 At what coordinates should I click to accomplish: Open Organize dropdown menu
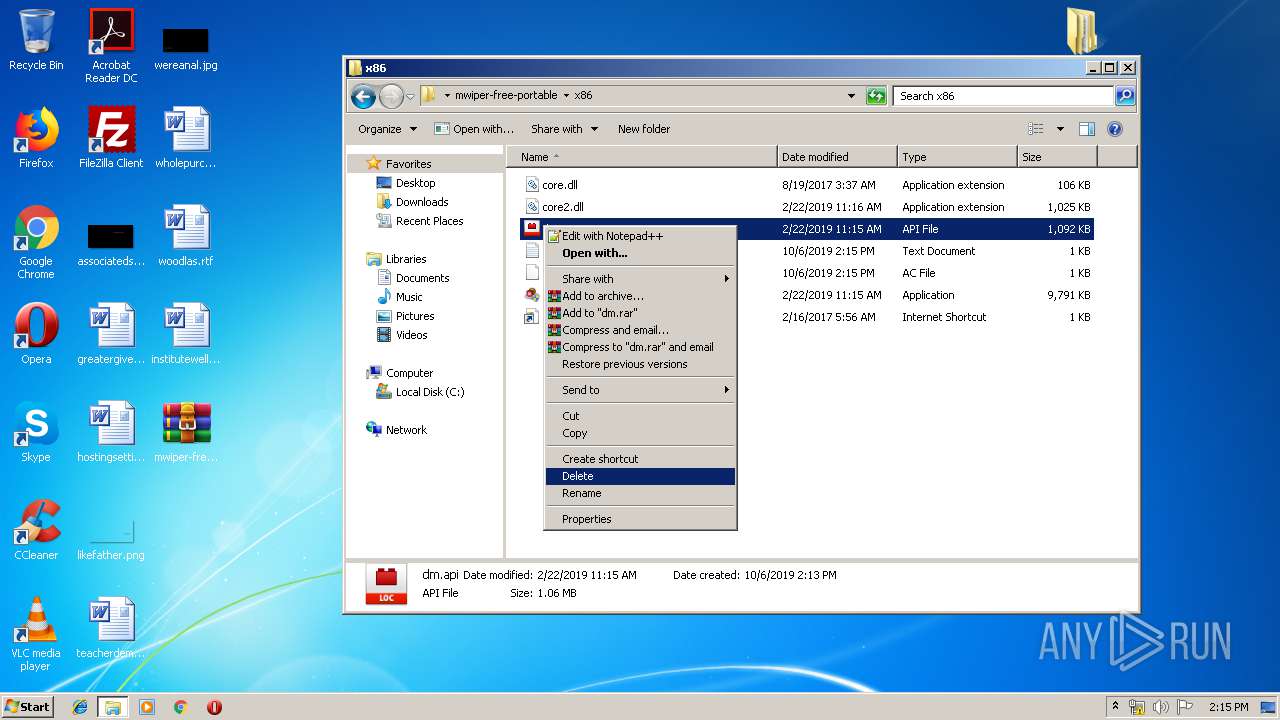387,129
